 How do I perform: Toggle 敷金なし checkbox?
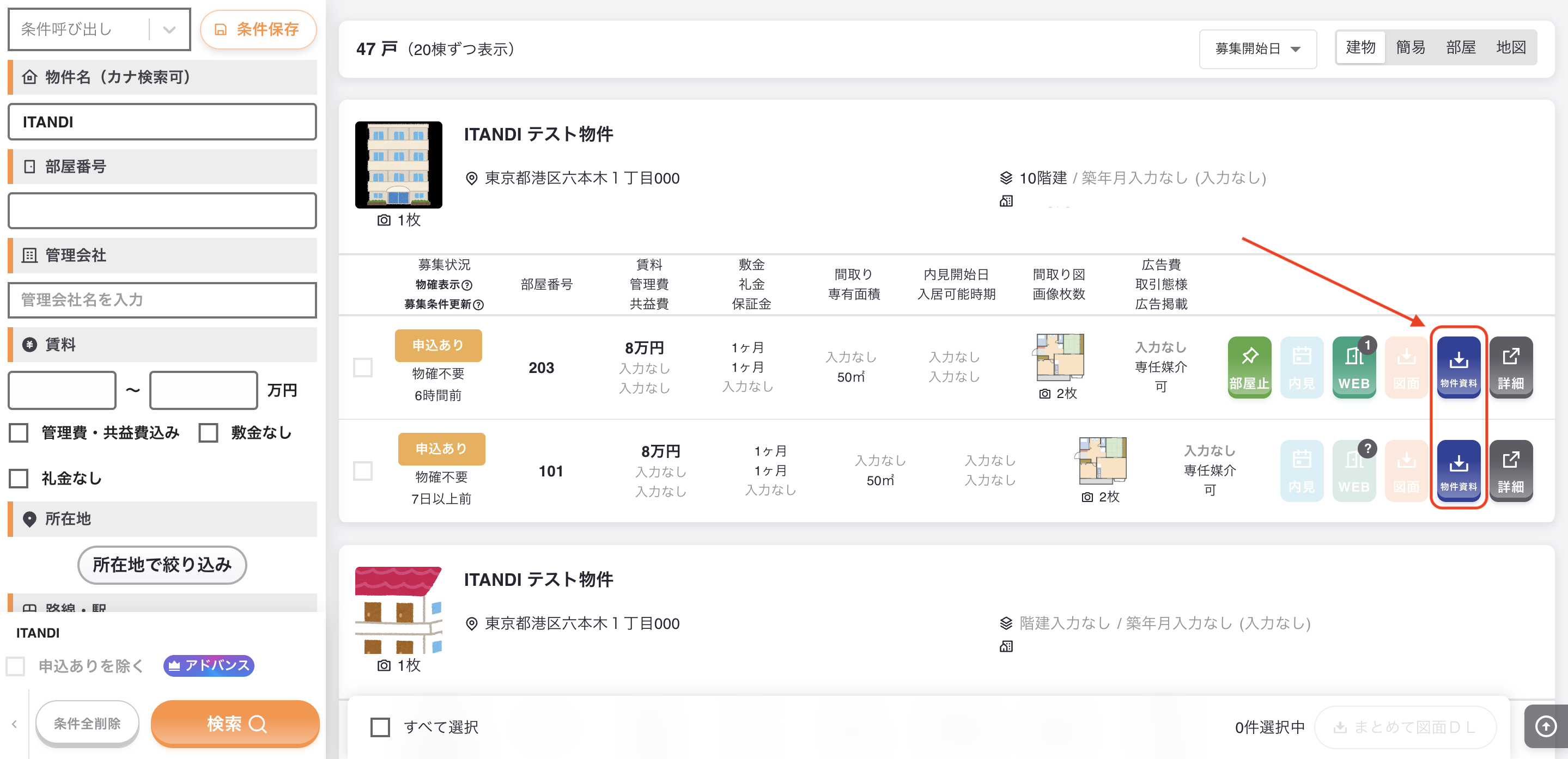pos(208,432)
